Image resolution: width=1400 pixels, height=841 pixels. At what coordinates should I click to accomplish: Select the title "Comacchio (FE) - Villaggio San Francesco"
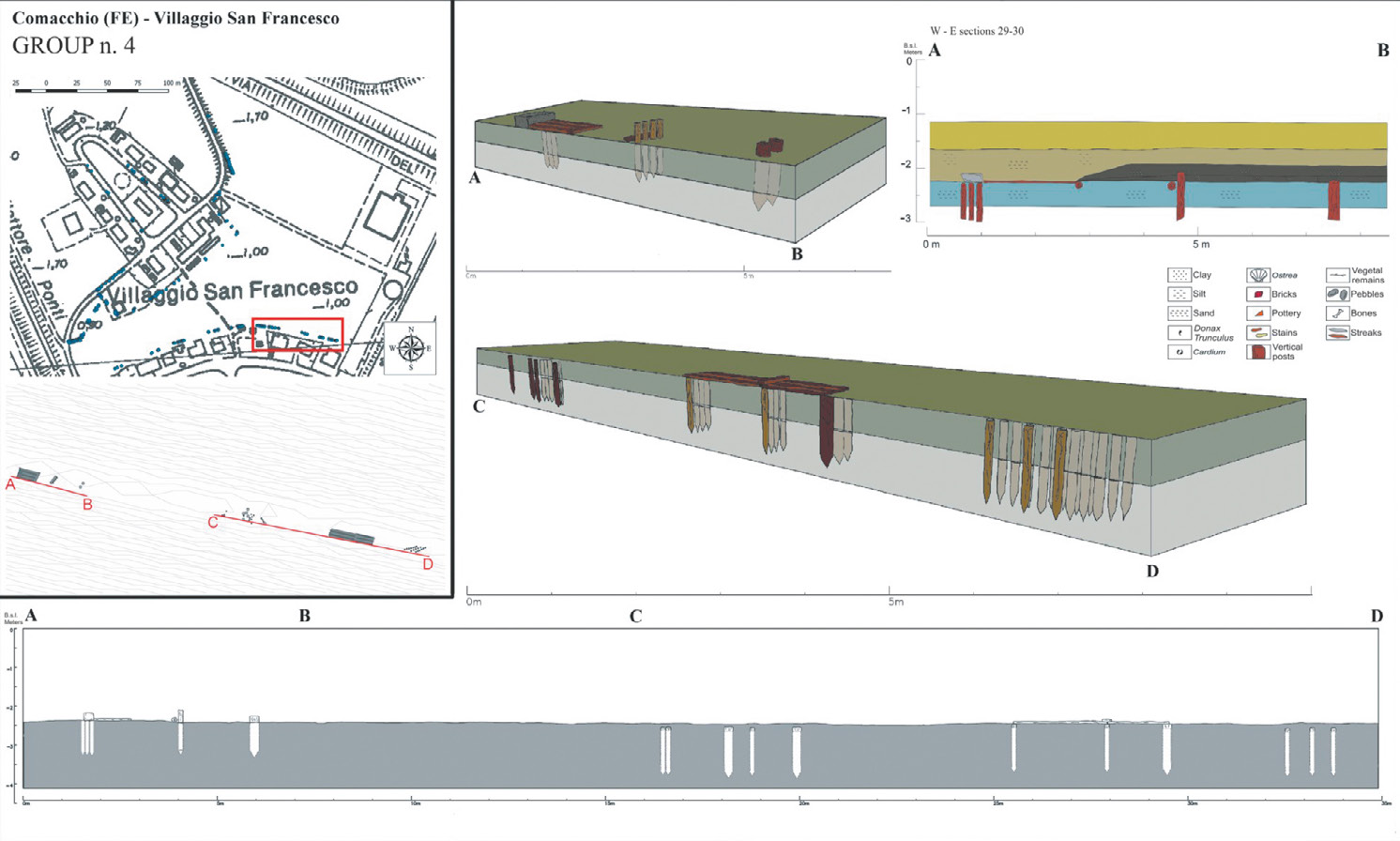pos(175,18)
